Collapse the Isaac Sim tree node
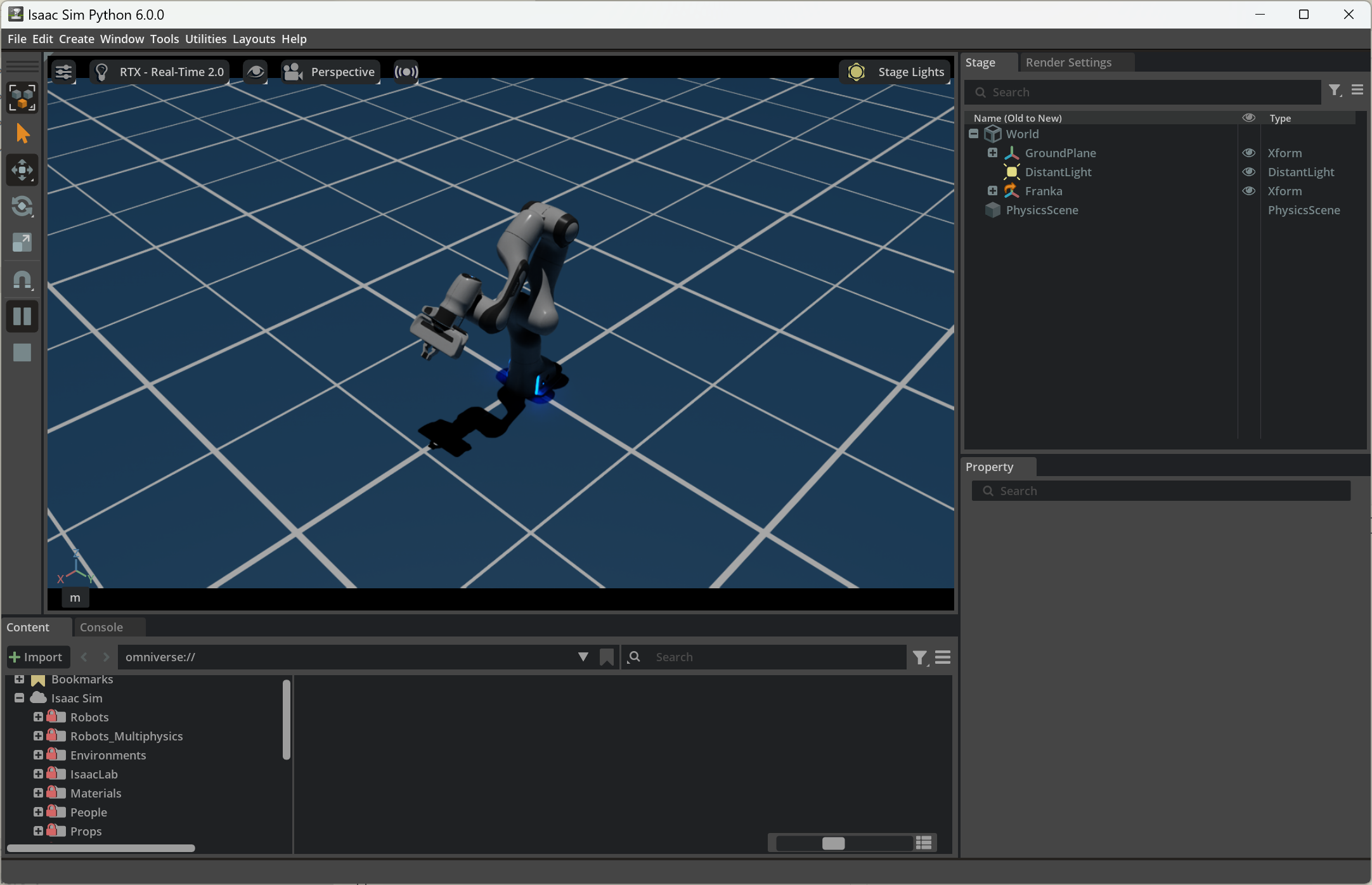This screenshot has width=1372, height=885. tap(19, 698)
